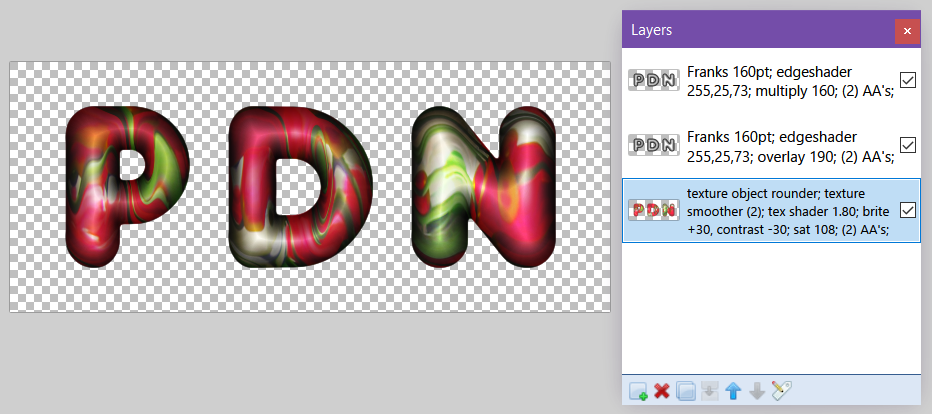This screenshot has height=414, width=932.
Task: Duplicate the selected layer
Action: [686, 391]
